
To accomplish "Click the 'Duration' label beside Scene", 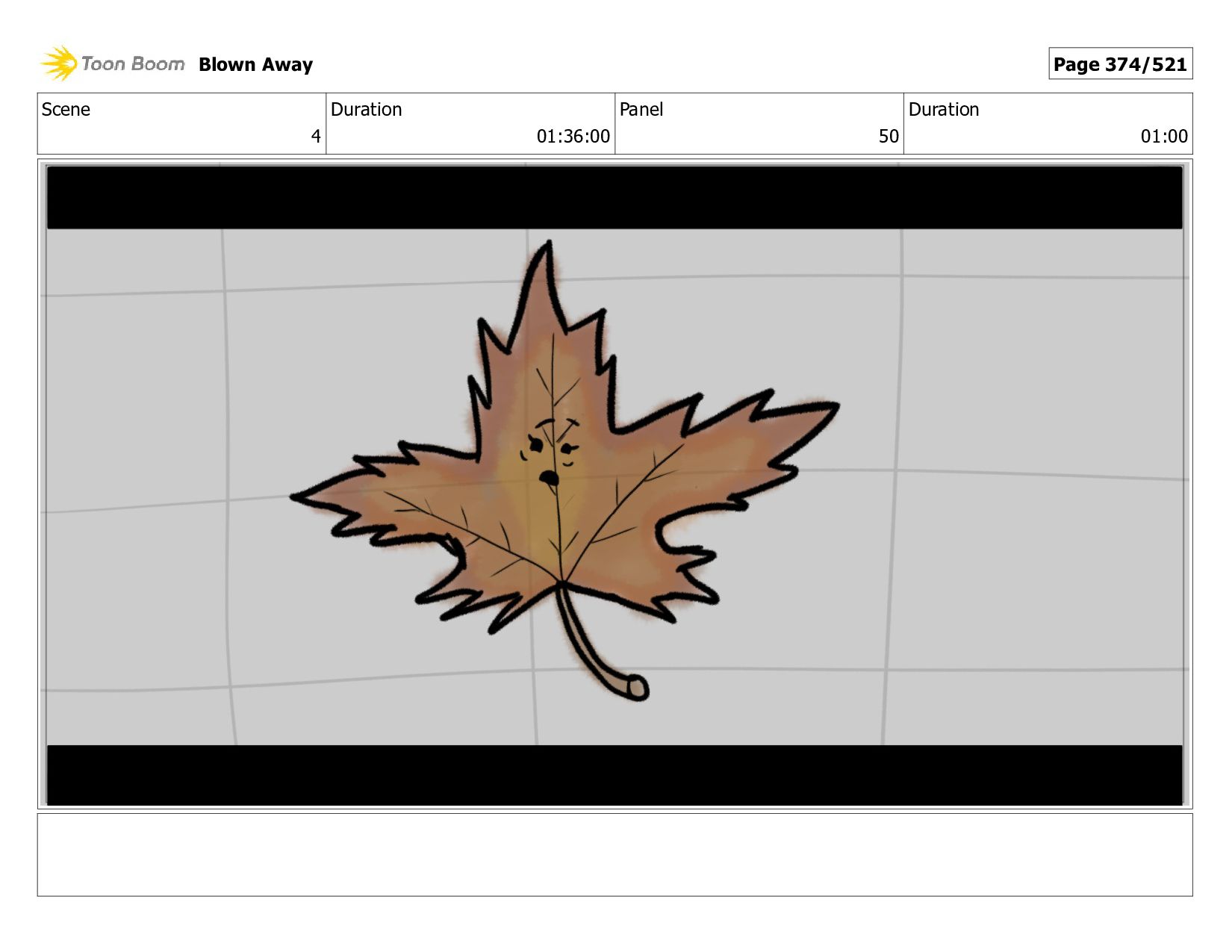I will tap(366, 110).
